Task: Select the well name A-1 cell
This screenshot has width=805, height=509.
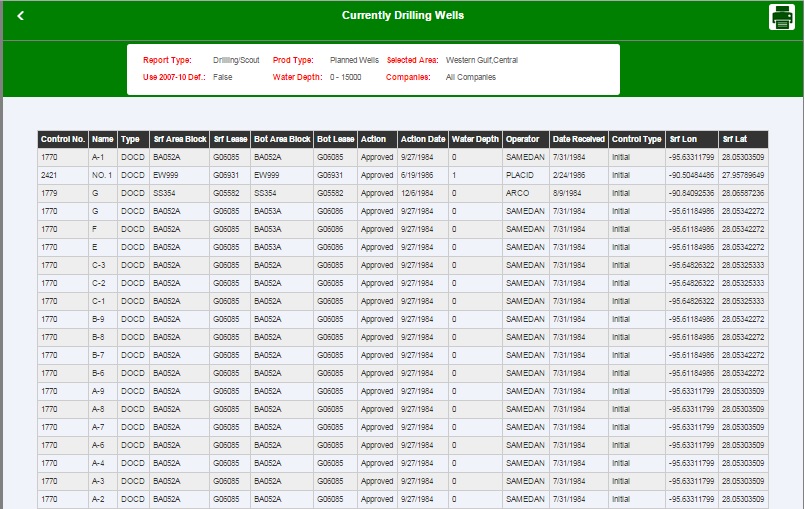Action: coord(103,157)
